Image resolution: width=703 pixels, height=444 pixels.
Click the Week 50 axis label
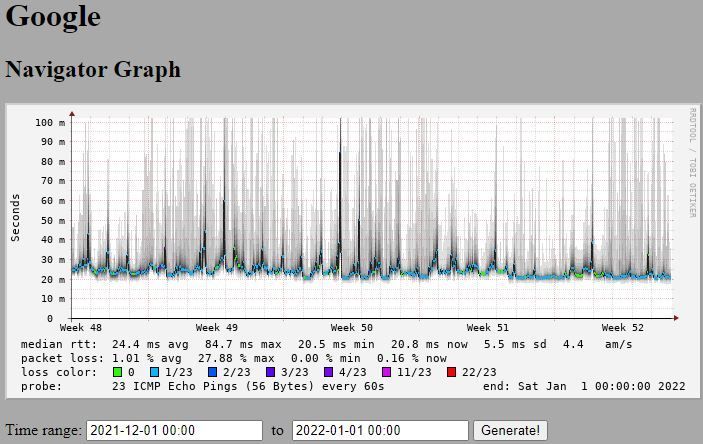(x=352, y=328)
